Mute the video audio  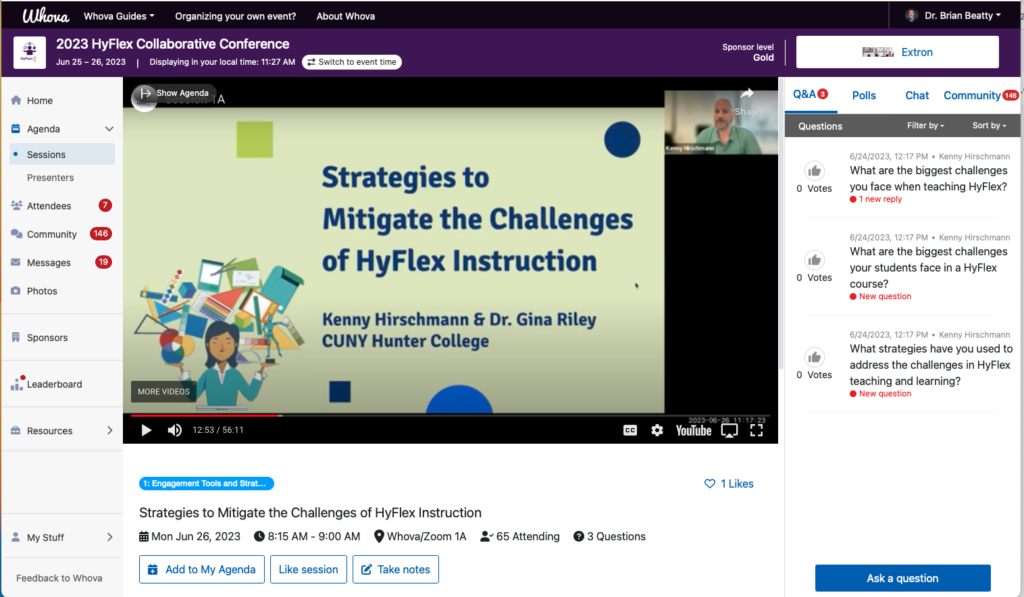click(173, 429)
